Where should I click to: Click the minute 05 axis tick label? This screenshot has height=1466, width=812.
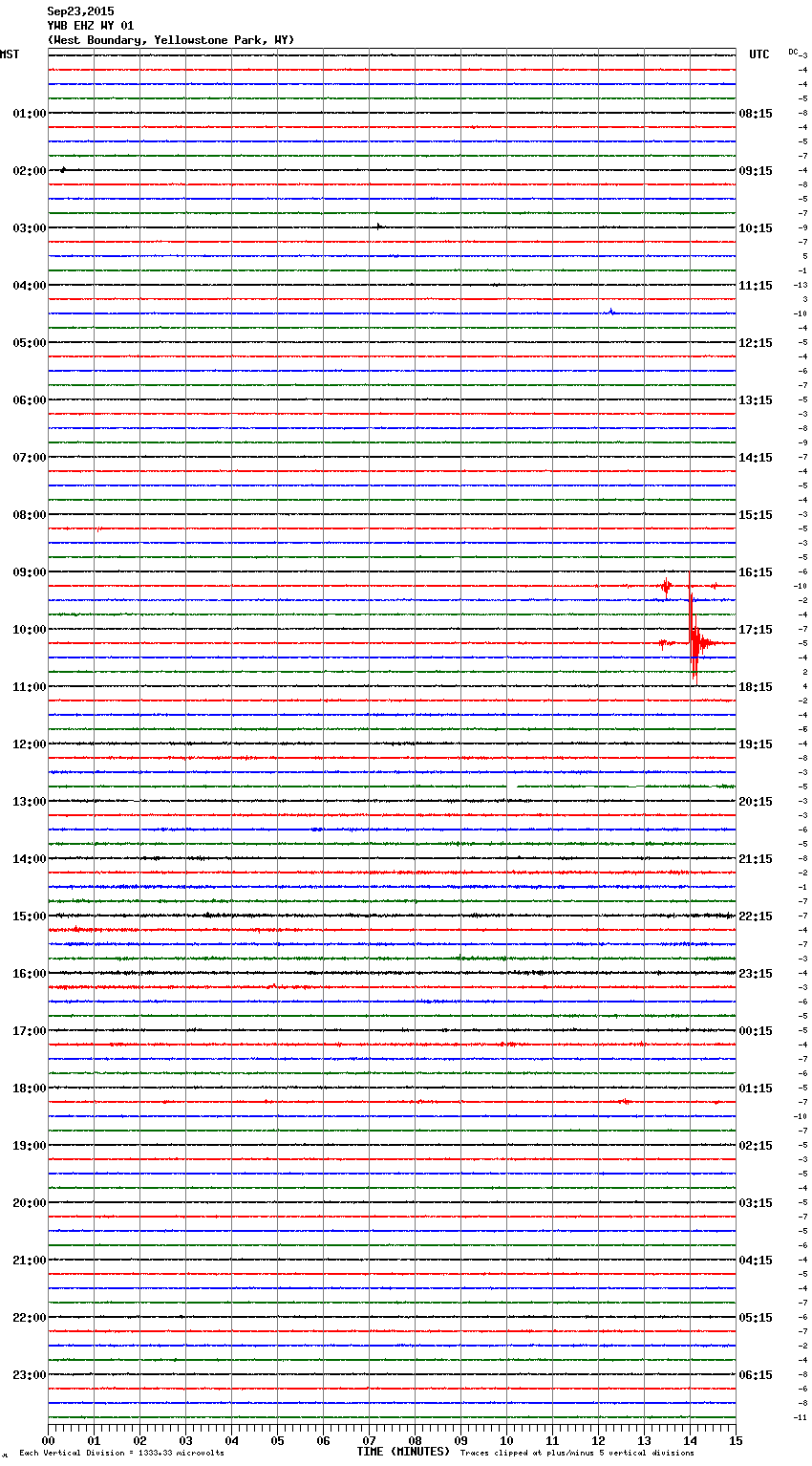pos(277,1440)
